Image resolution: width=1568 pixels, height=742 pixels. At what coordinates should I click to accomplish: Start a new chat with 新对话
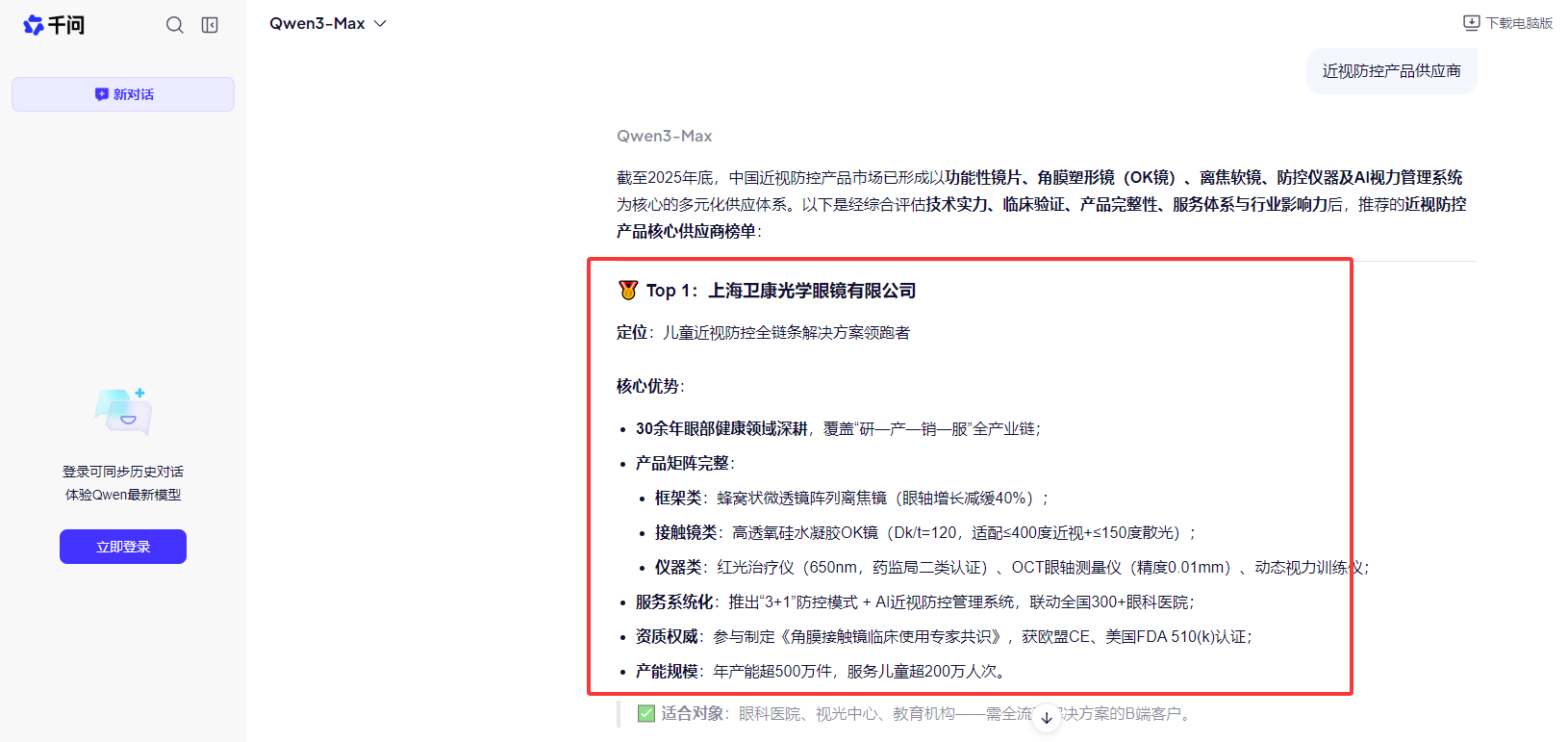click(123, 94)
